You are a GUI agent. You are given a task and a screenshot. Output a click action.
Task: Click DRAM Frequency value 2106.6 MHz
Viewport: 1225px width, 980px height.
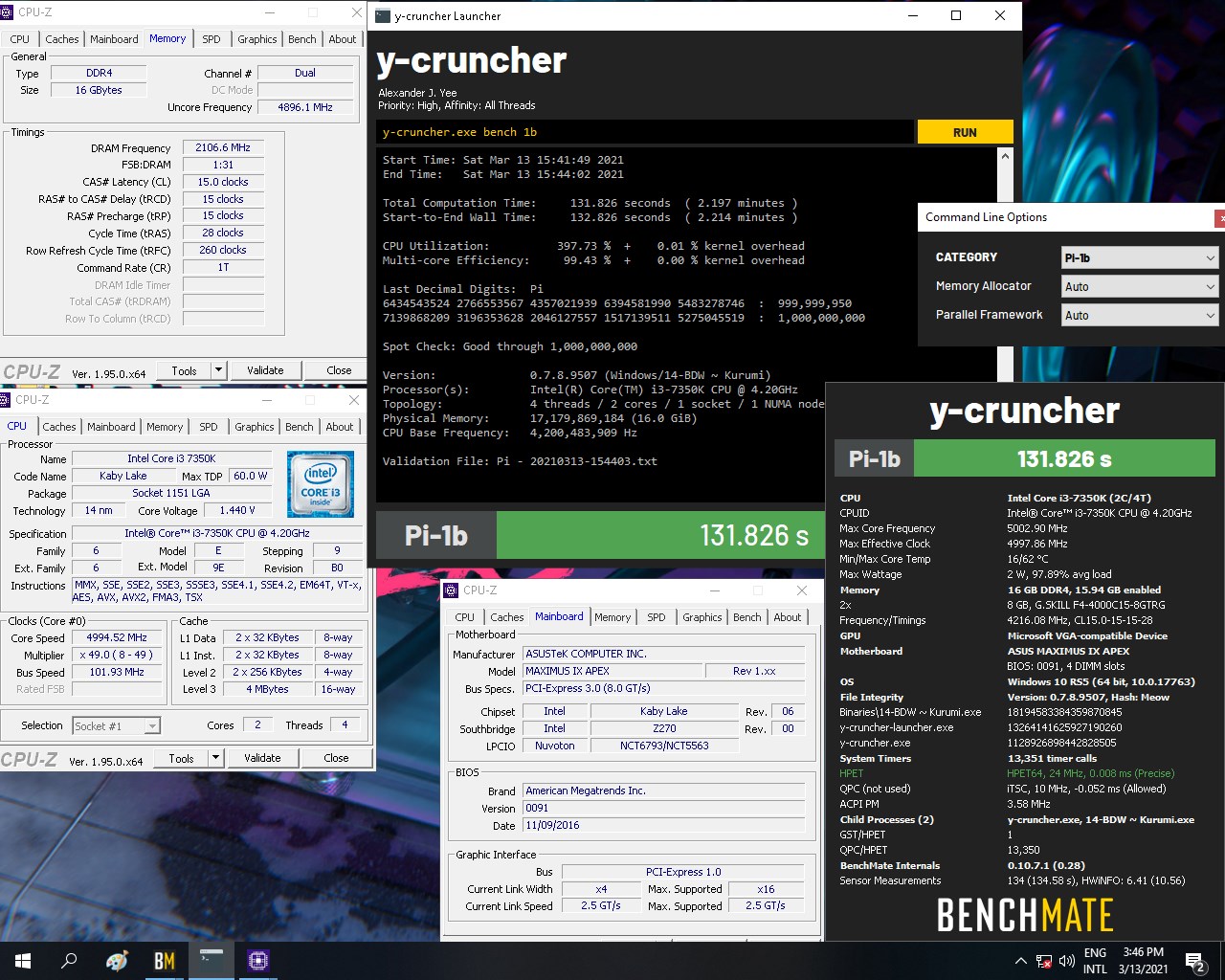point(223,148)
